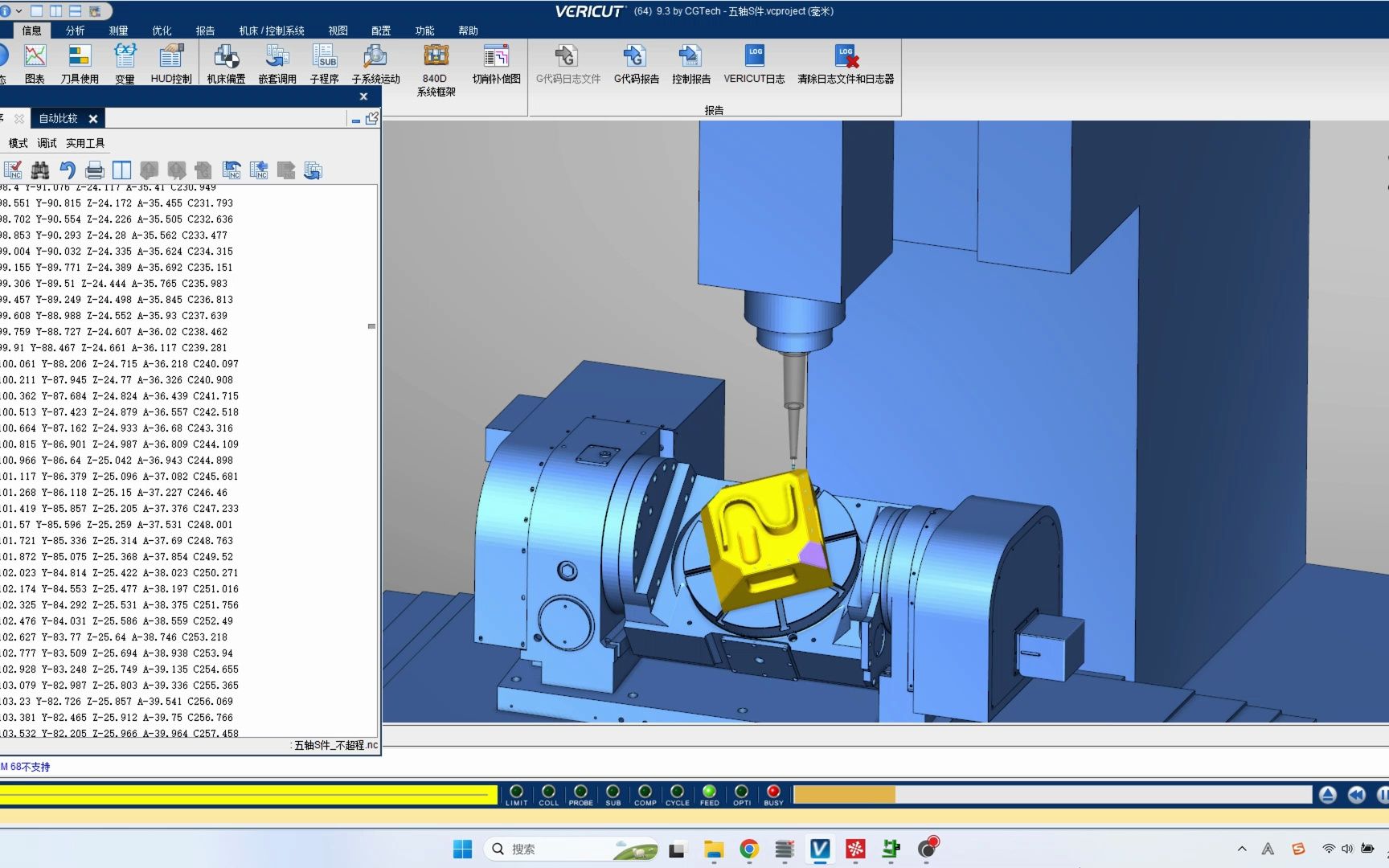Image resolution: width=1389 pixels, height=868 pixels.
Task: Click the binoculars search icon in compare panel
Action: pyautogui.click(x=39, y=169)
